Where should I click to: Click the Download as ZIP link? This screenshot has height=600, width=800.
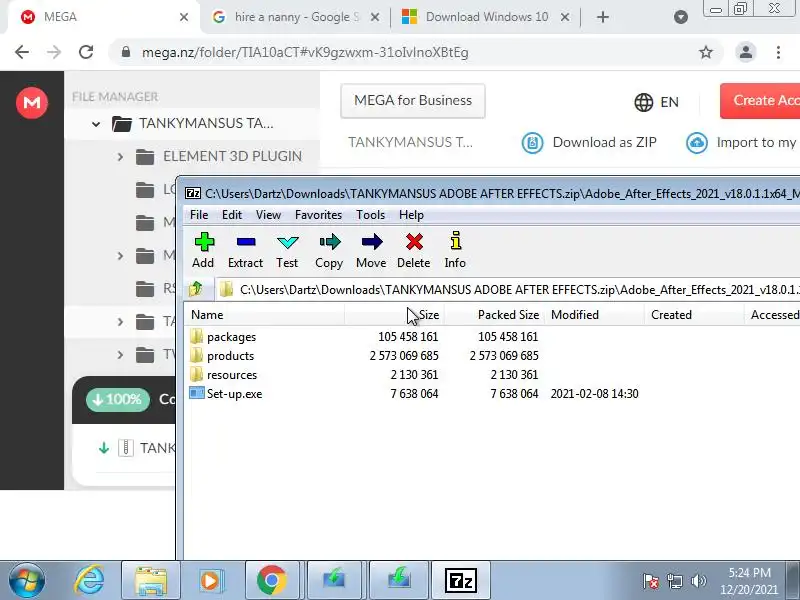(x=604, y=142)
